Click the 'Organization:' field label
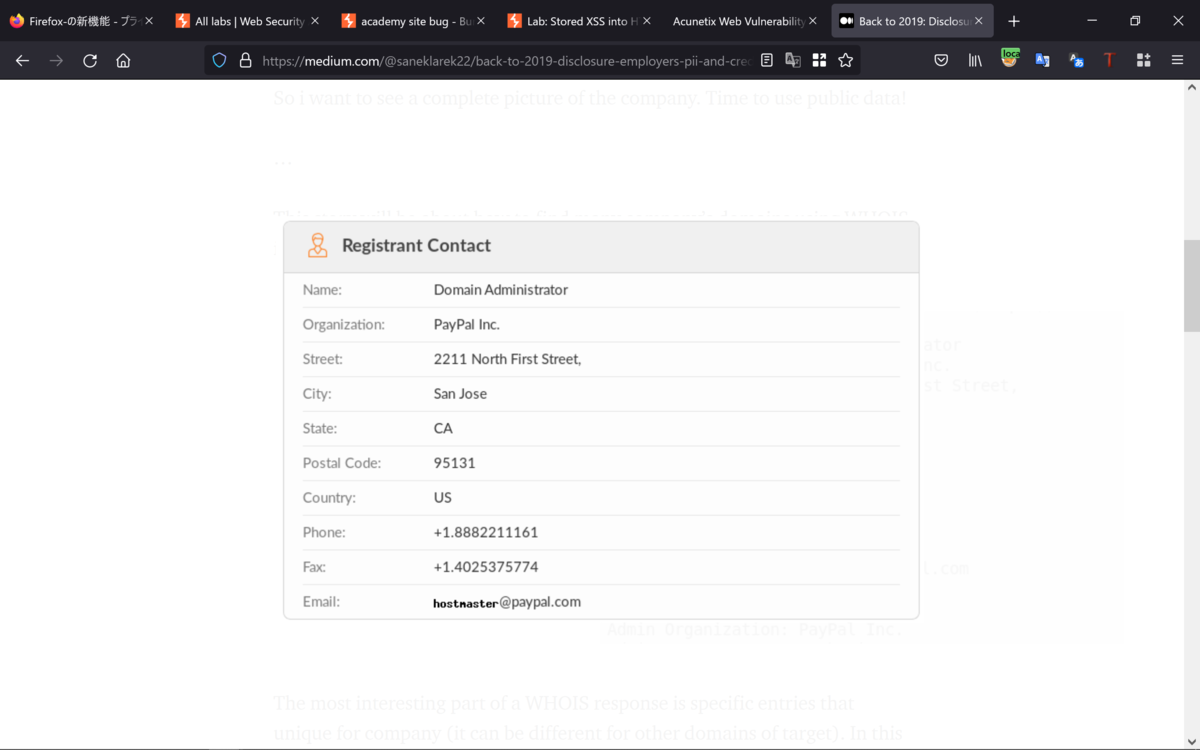Image resolution: width=1200 pixels, height=750 pixels. point(343,324)
